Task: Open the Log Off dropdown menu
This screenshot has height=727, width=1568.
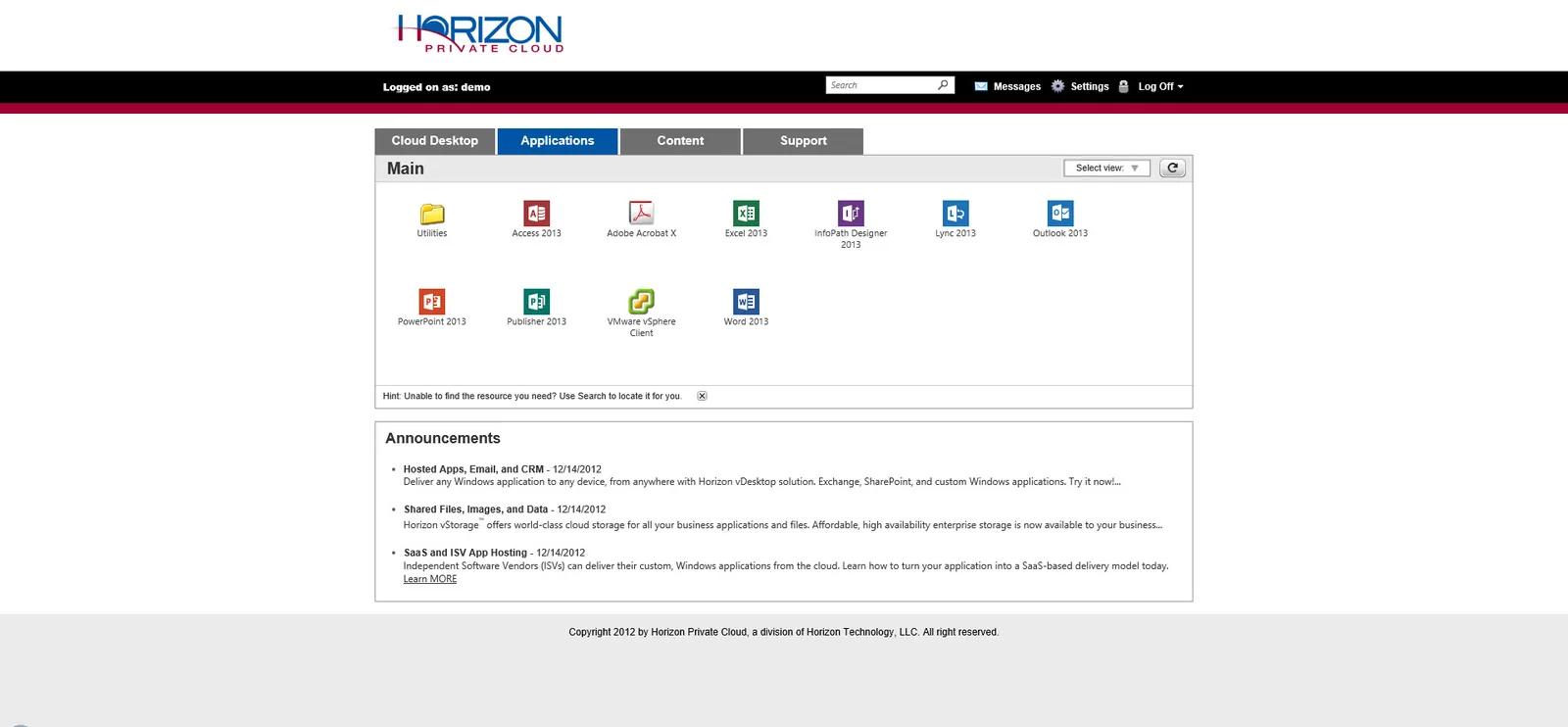Action: [x=1161, y=86]
